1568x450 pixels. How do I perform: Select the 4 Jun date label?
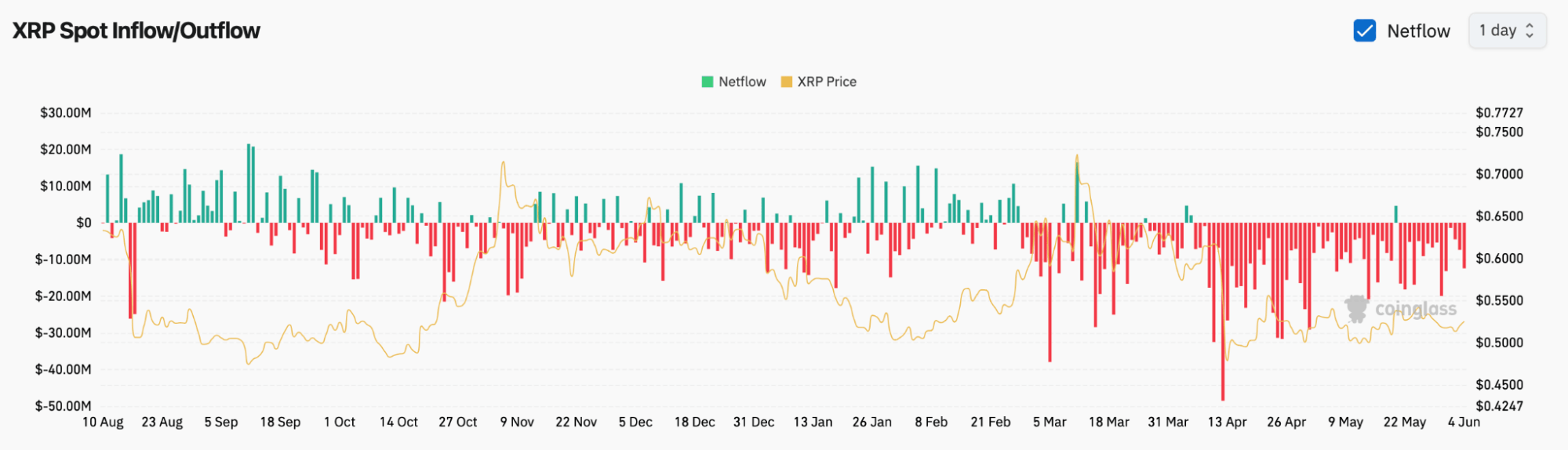[1464, 422]
